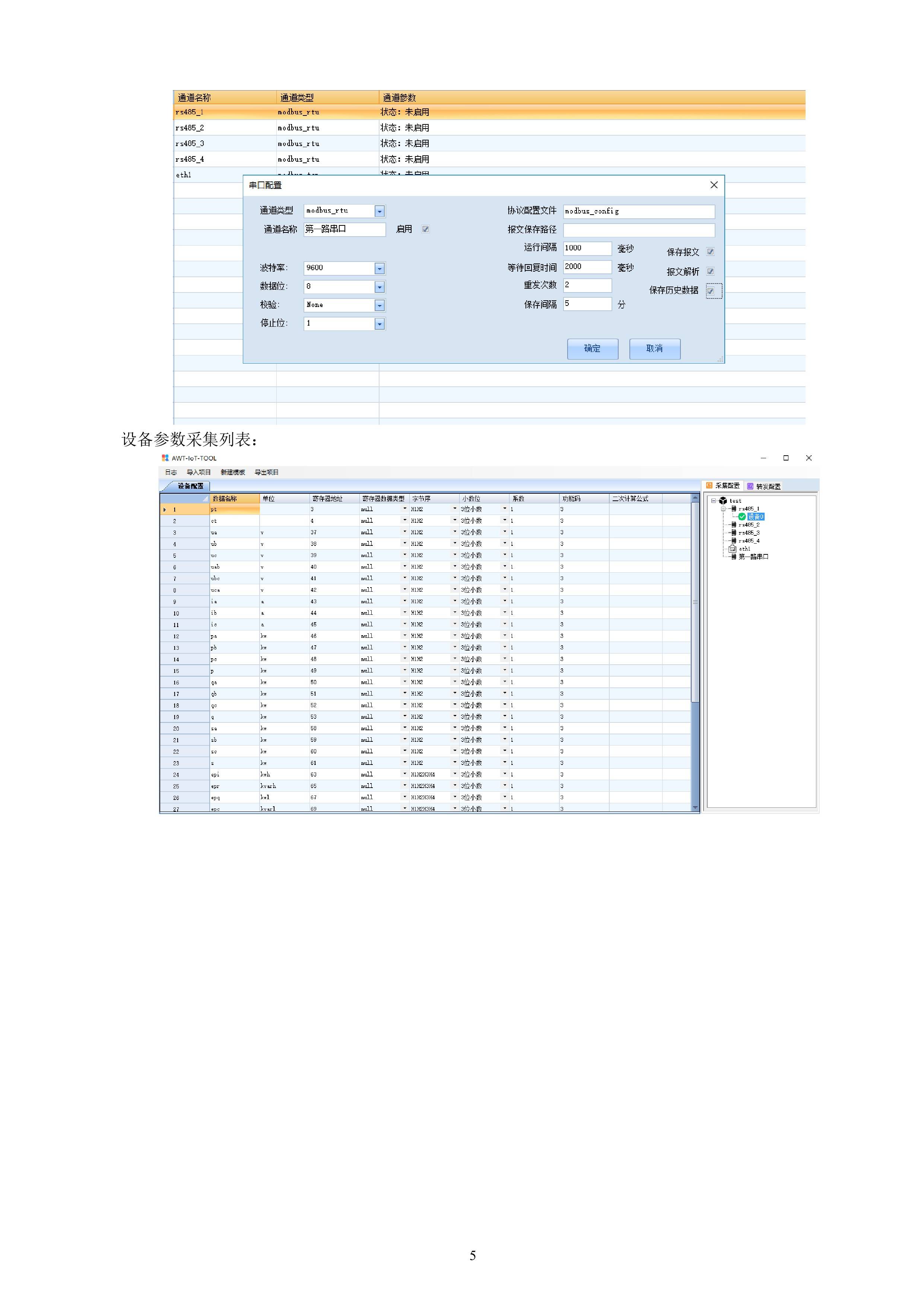Screen dimensions: 924x1307
Task: Select the rs485_2 channel row
Action: pyautogui.click(x=489, y=127)
